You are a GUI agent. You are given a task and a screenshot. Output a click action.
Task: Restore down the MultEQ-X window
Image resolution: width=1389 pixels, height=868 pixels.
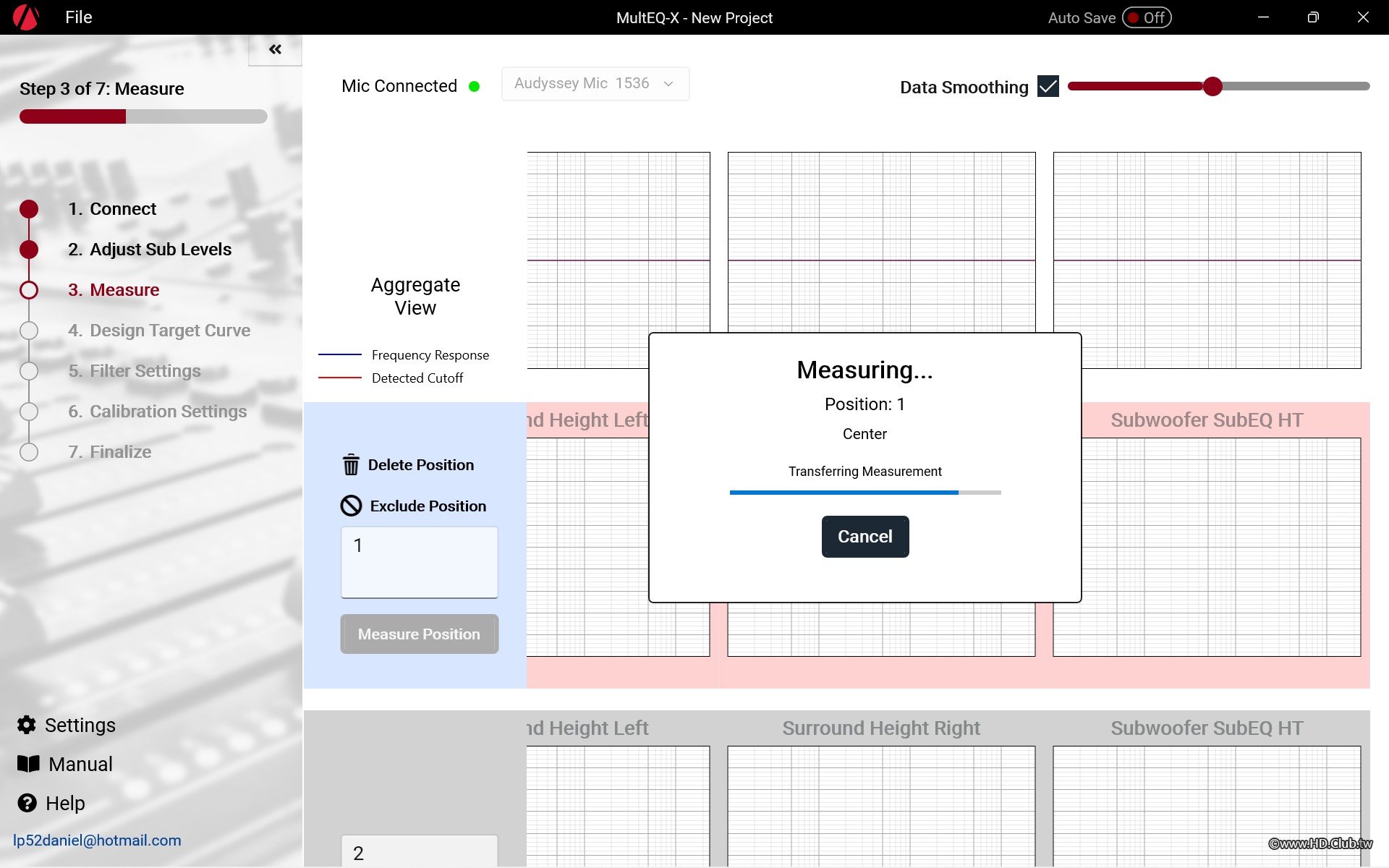click(1313, 17)
